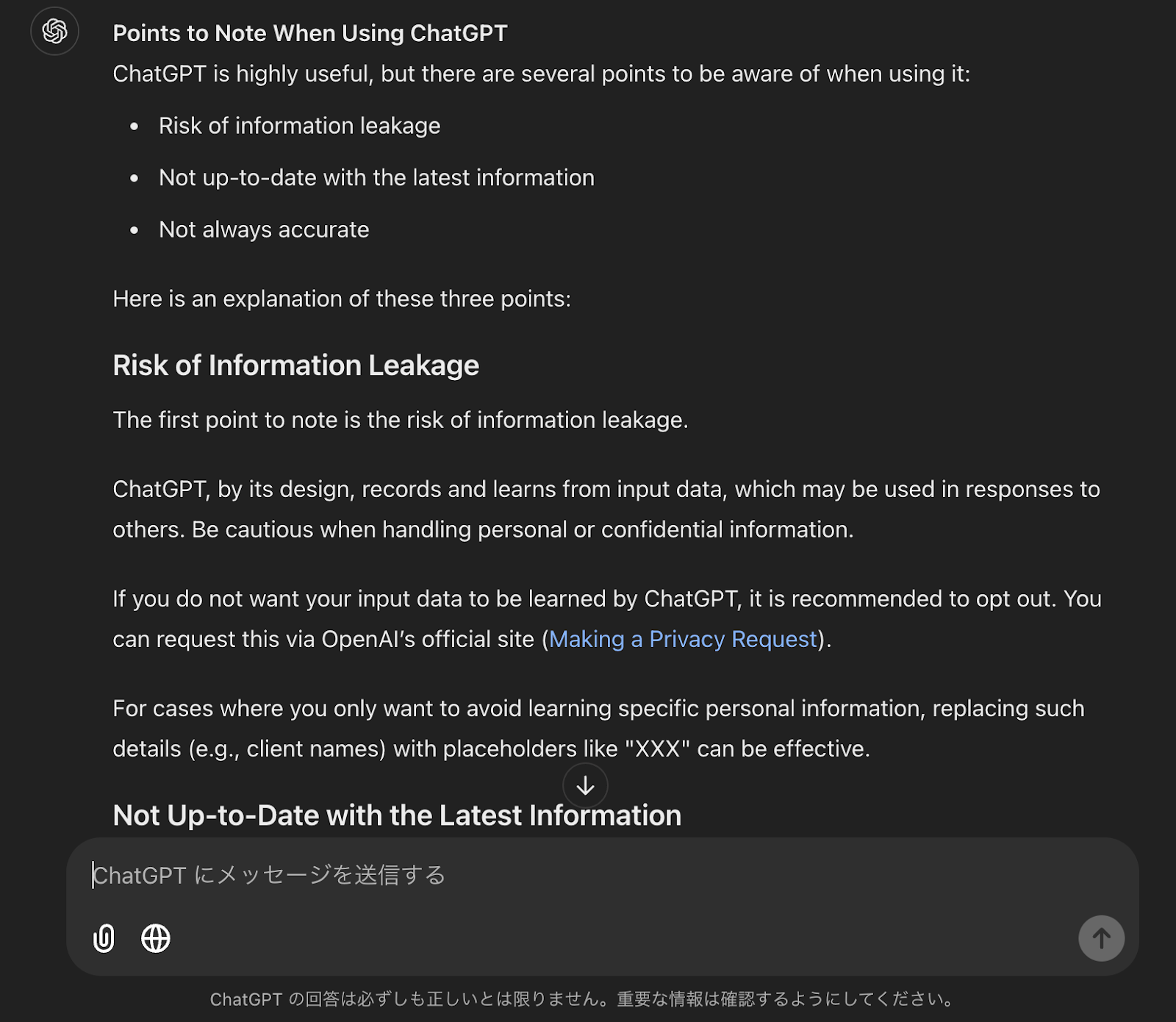Click the 'Risk of Information Leakage' heading
1176x1022 pixels.
pos(296,365)
